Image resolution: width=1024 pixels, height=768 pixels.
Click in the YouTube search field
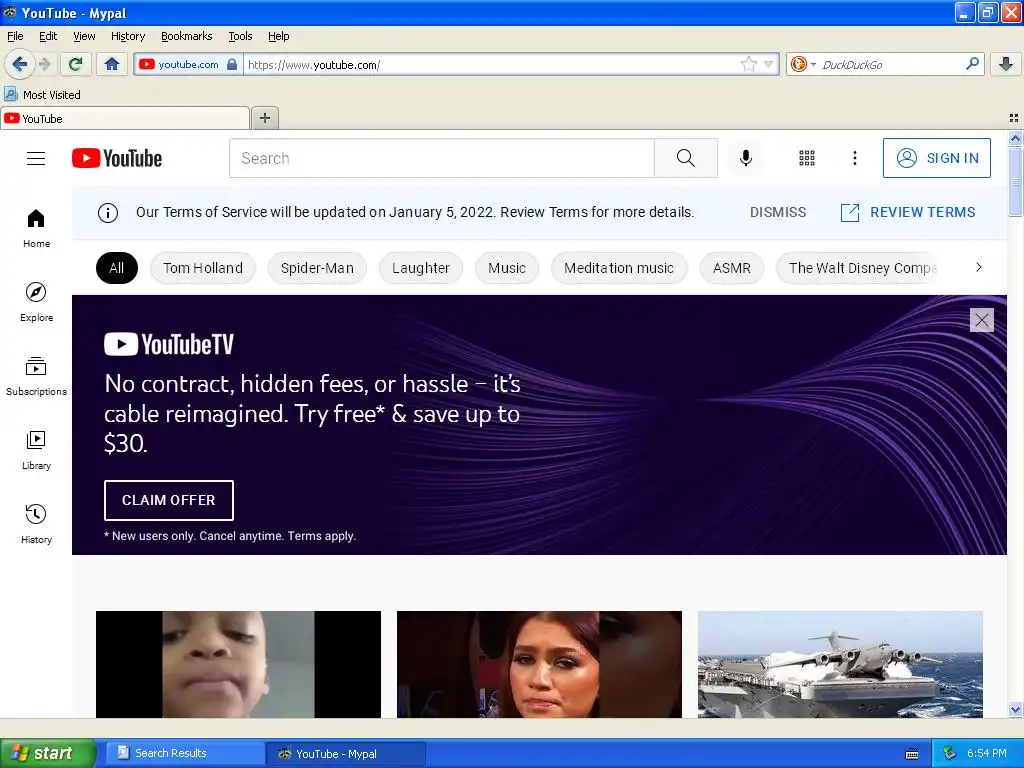coord(441,158)
